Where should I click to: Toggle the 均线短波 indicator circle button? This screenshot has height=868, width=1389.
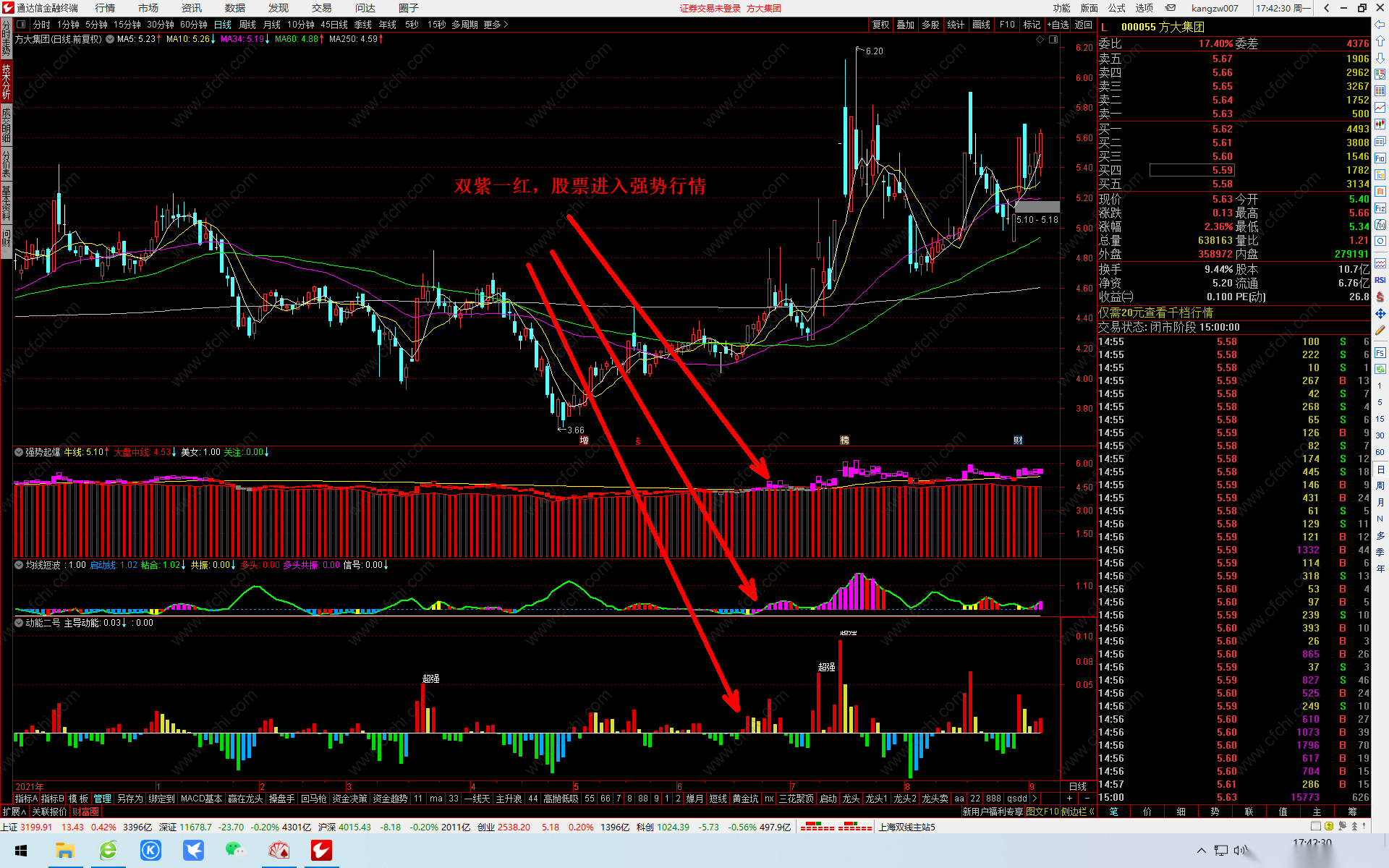(x=19, y=565)
